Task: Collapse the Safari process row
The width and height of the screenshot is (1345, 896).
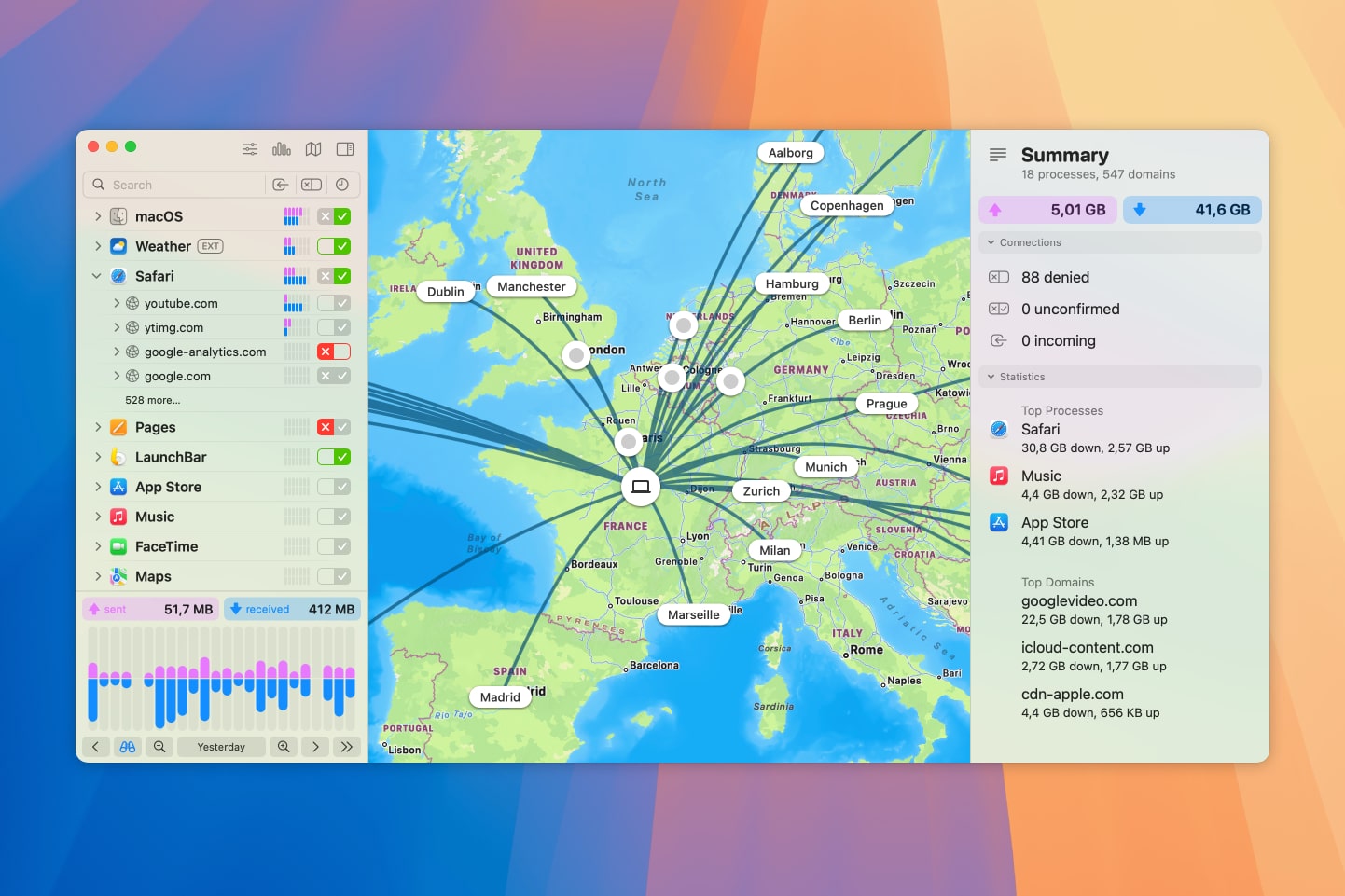Action: point(97,276)
